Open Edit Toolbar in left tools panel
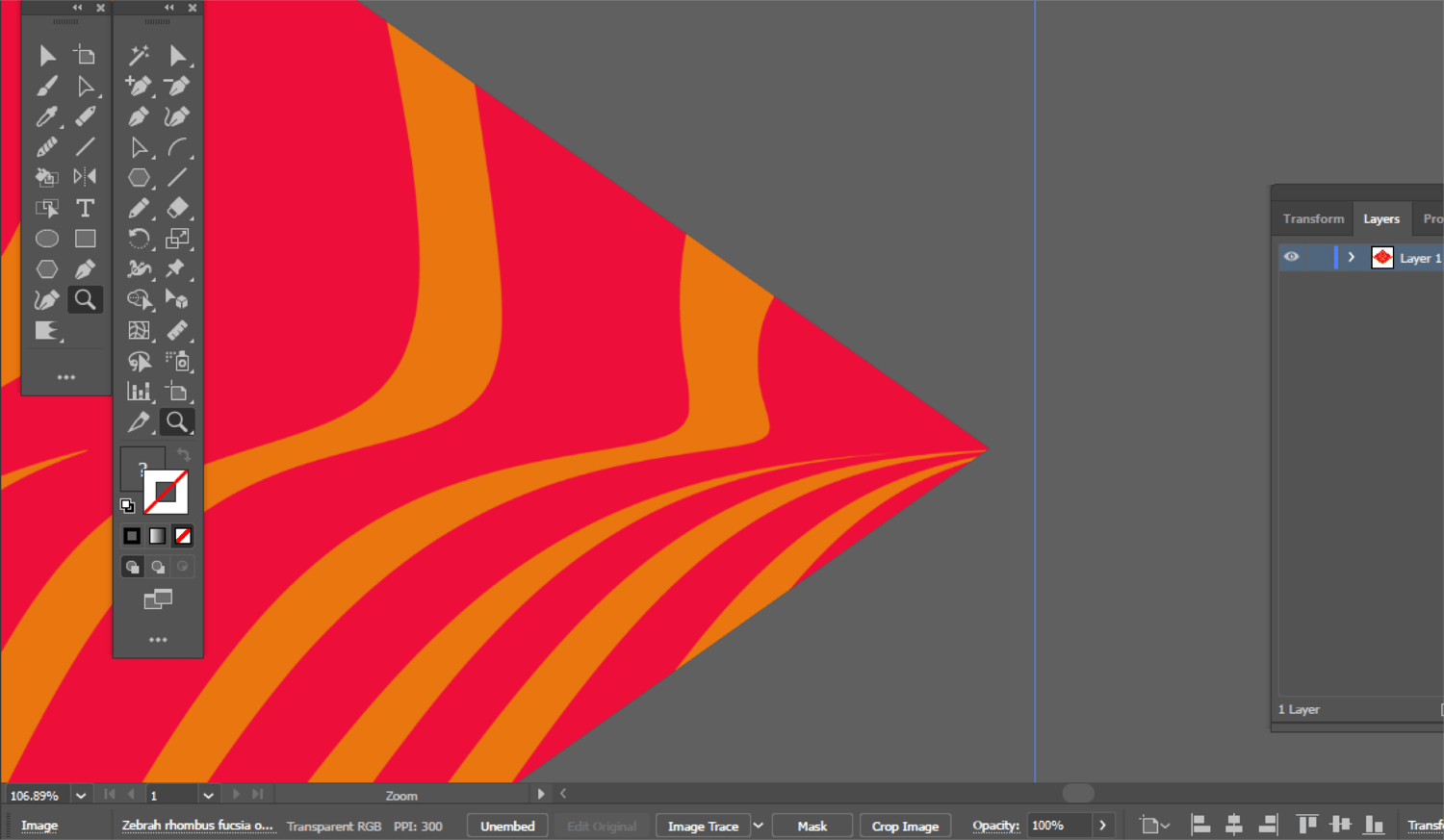 click(65, 377)
